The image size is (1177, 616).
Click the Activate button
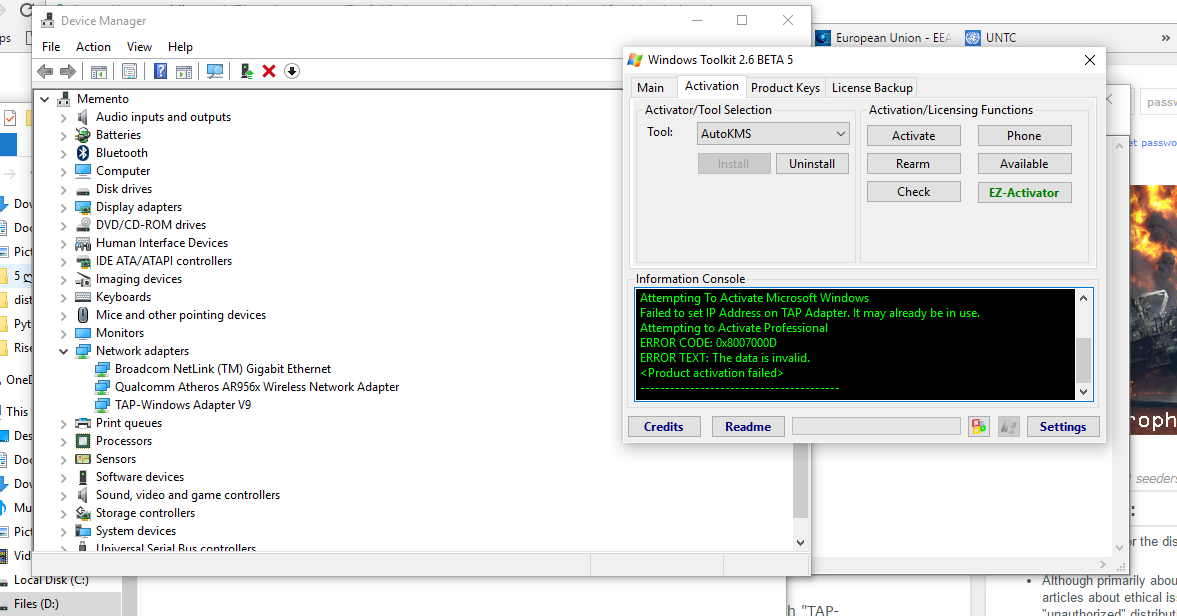[x=914, y=136]
